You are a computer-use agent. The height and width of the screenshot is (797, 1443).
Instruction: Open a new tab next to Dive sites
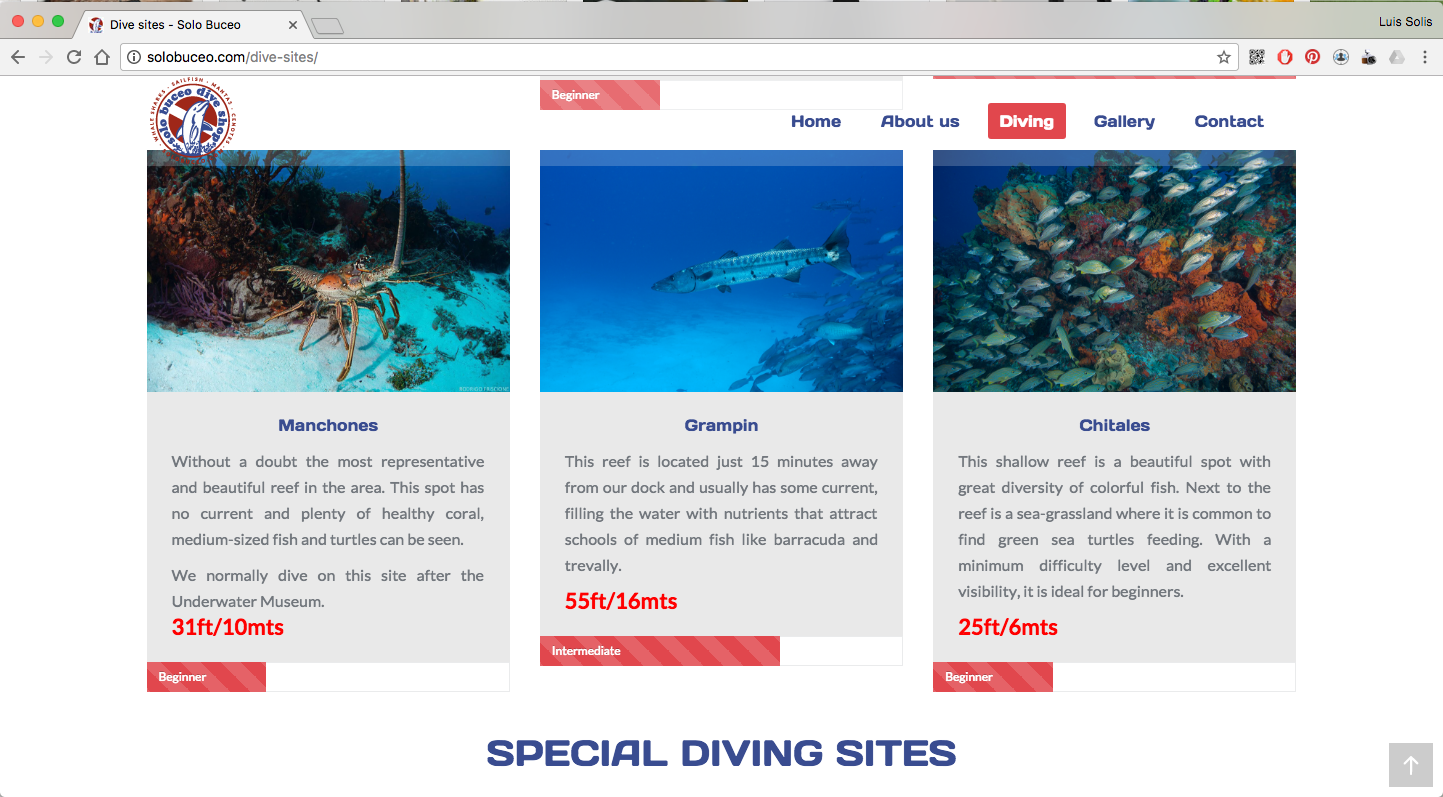(x=327, y=25)
